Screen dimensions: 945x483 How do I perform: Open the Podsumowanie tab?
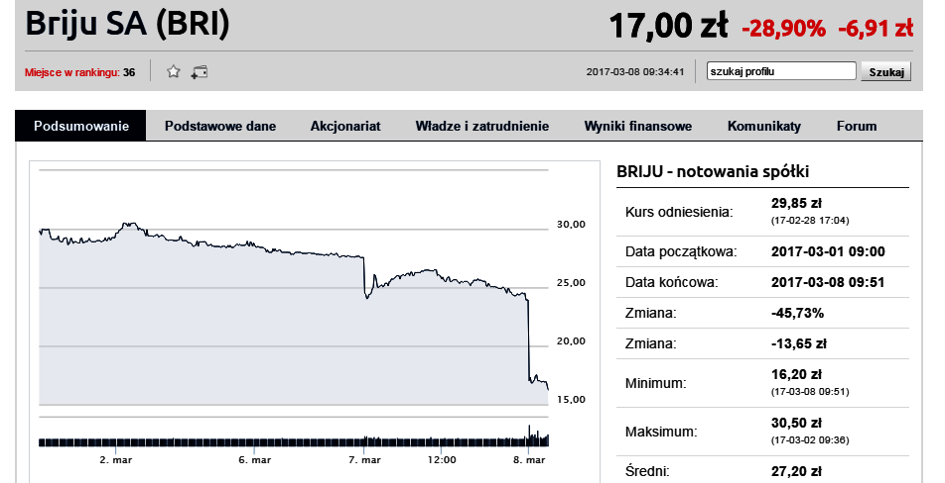[x=81, y=126]
